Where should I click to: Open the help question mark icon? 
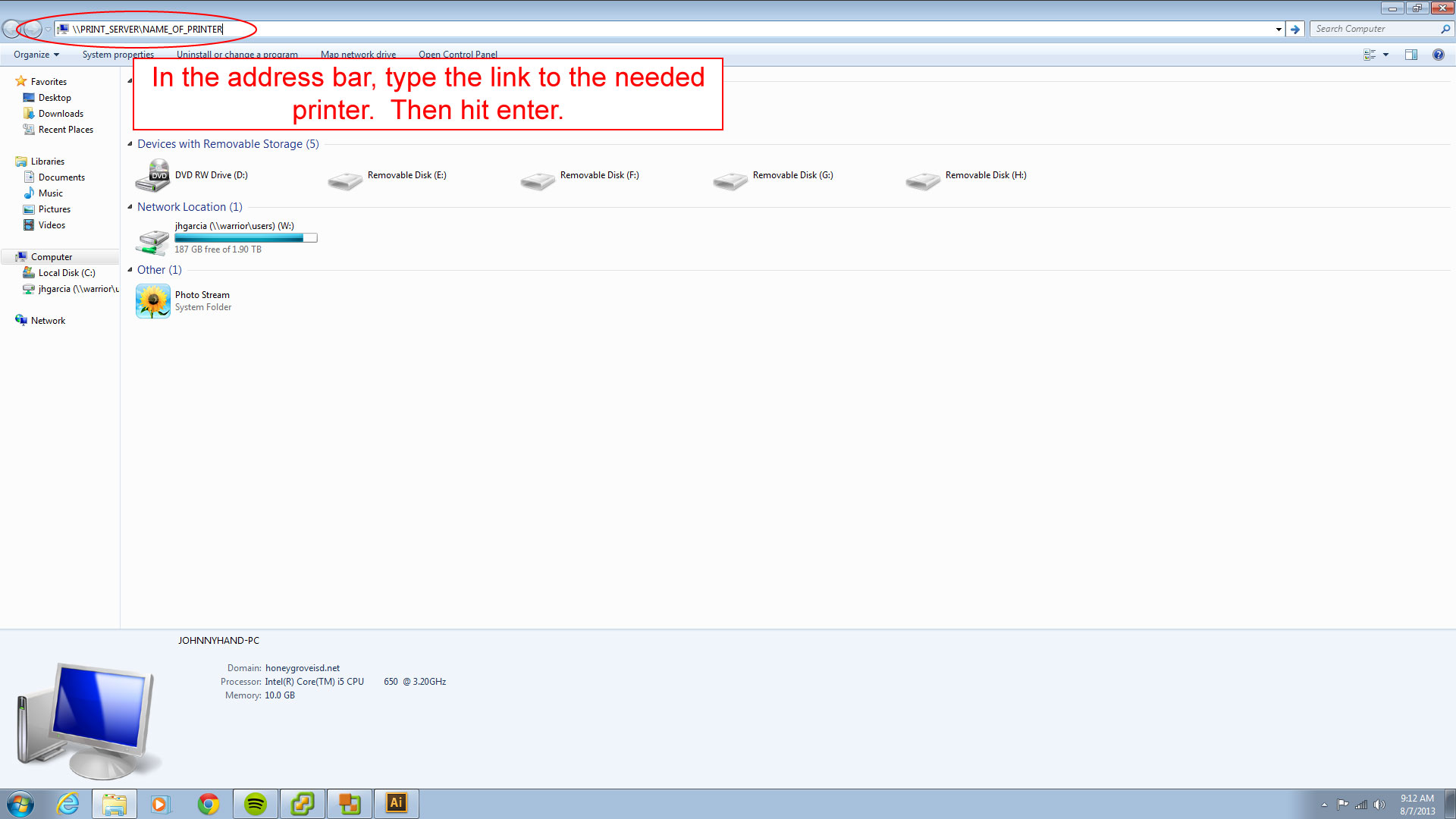pyautogui.click(x=1438, y=55)
